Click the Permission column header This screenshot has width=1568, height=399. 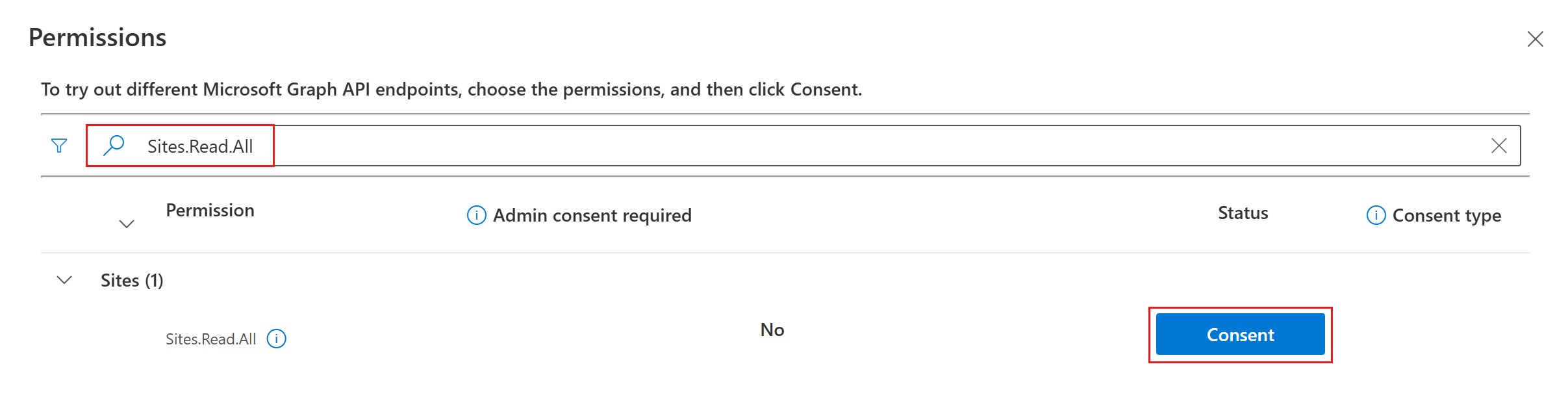(210, 210)
